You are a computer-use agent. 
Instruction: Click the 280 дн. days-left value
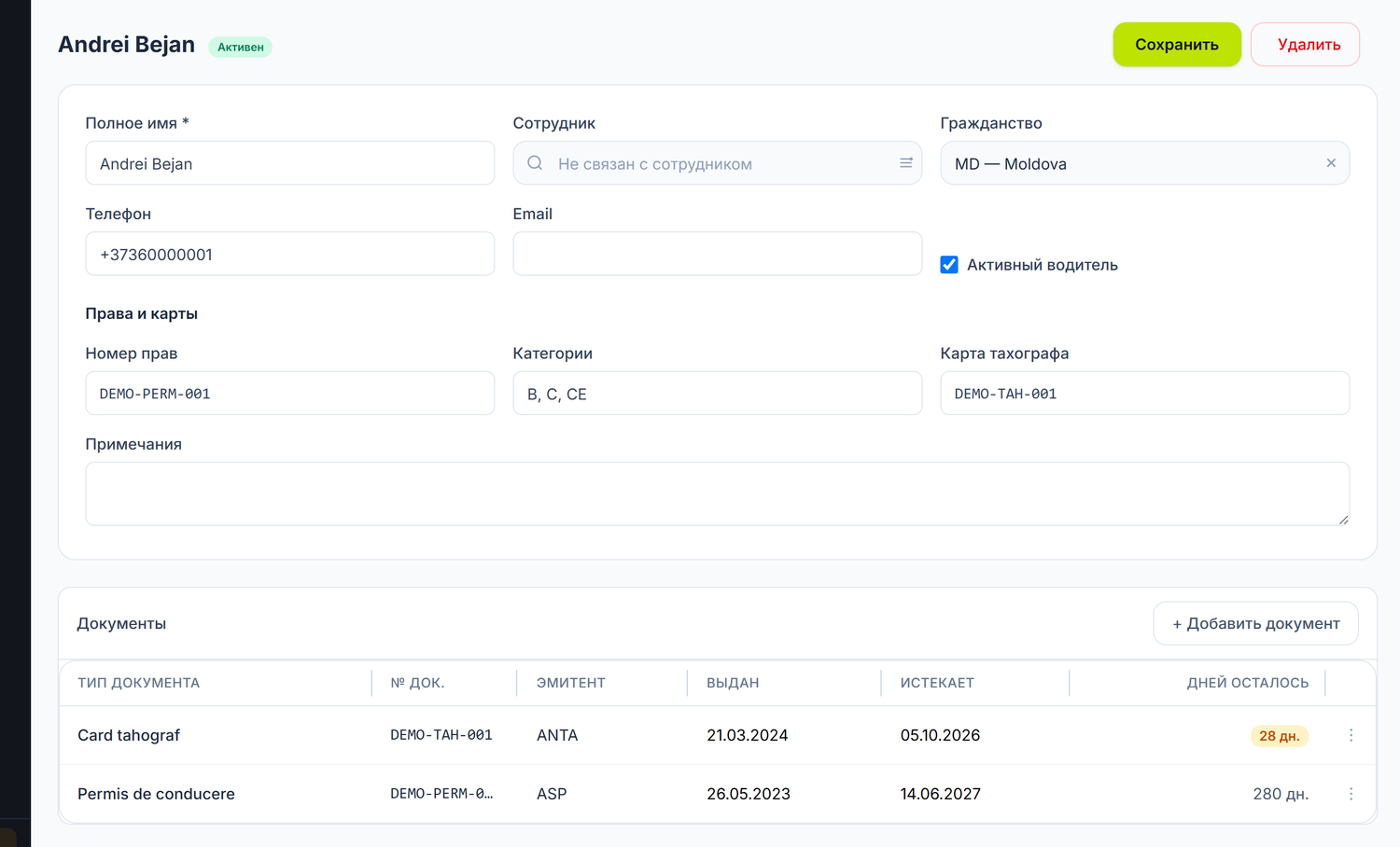coord(1281,794)
